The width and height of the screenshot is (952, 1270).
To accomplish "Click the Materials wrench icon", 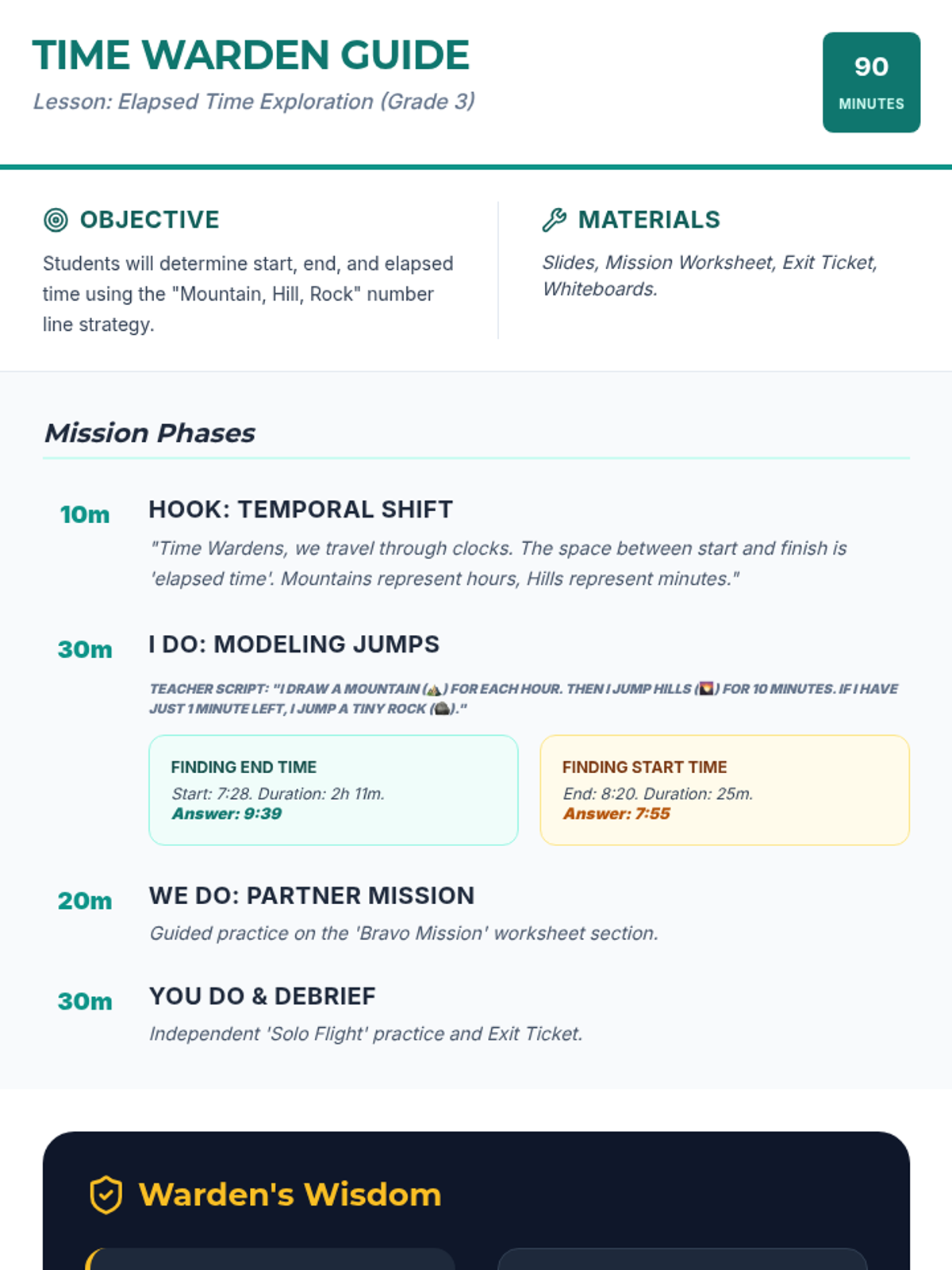I will [554, 220].
